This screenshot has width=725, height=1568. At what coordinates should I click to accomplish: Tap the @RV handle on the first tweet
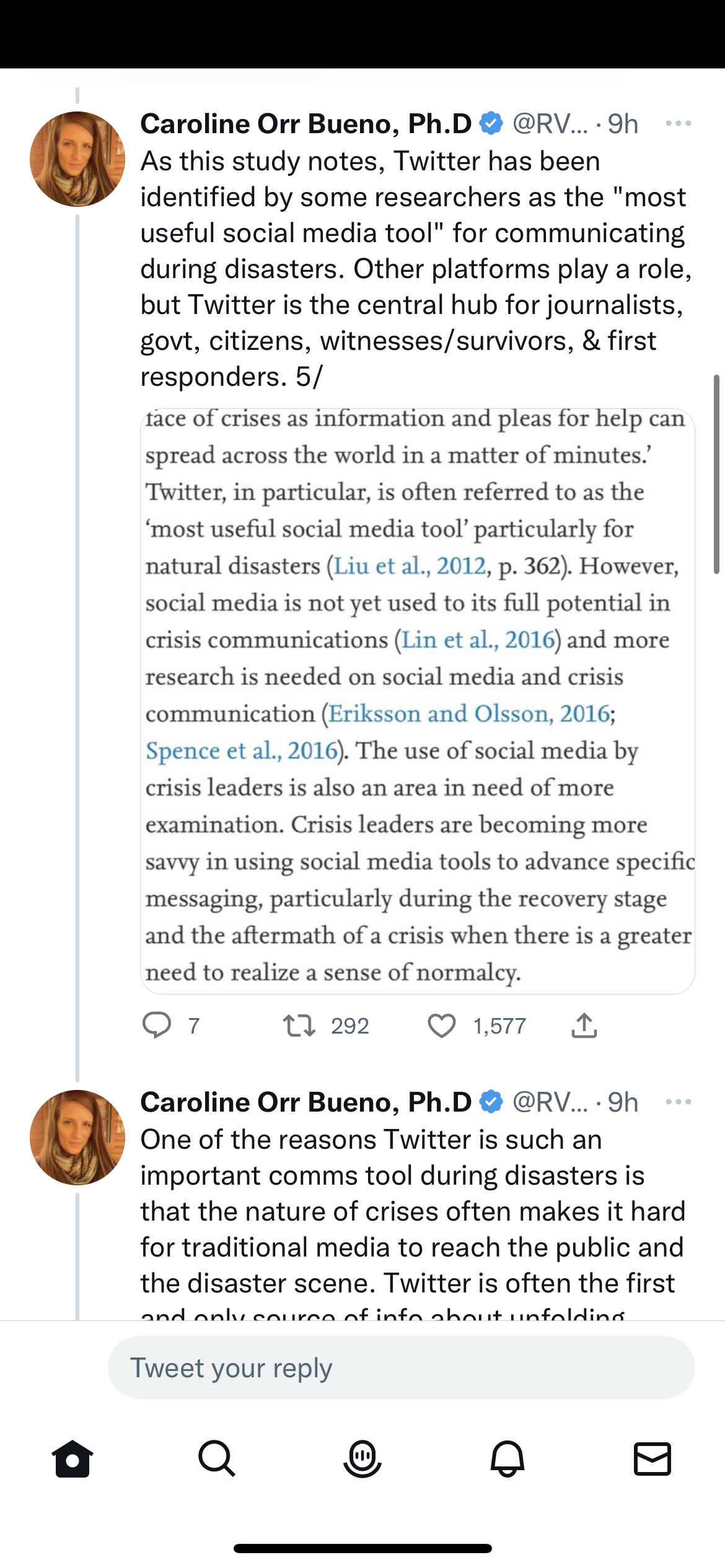coord(550,124)
